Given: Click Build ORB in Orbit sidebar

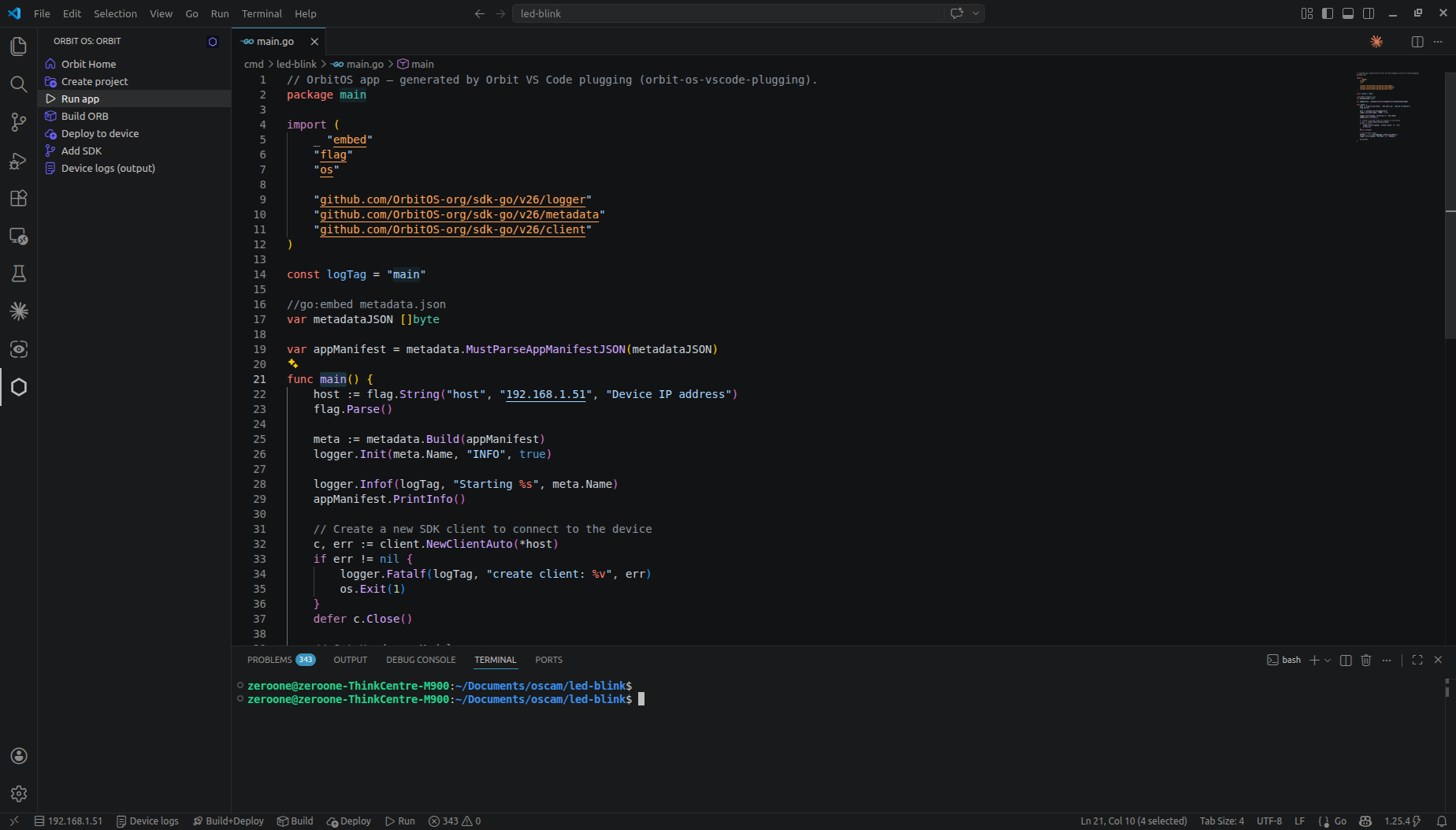Looking at the screenshot, I should 135,116.
